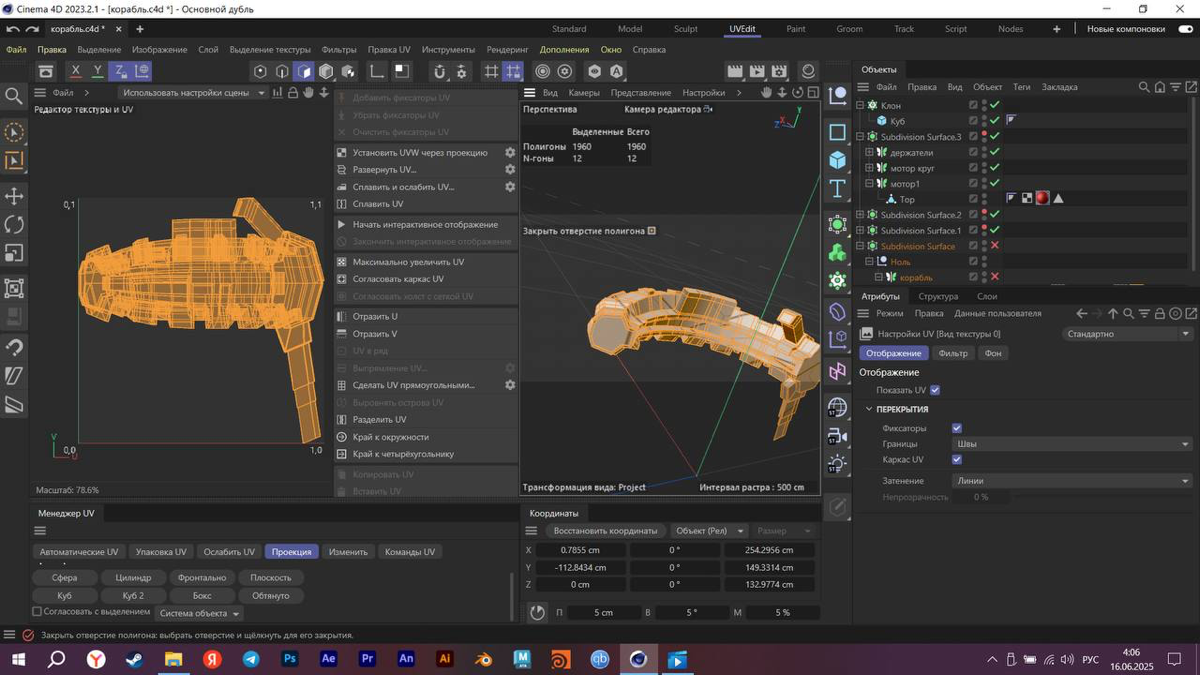Screen dimensions: 1200x675
Task: Select the live selection tool
Action: click(x=14, y=132)
